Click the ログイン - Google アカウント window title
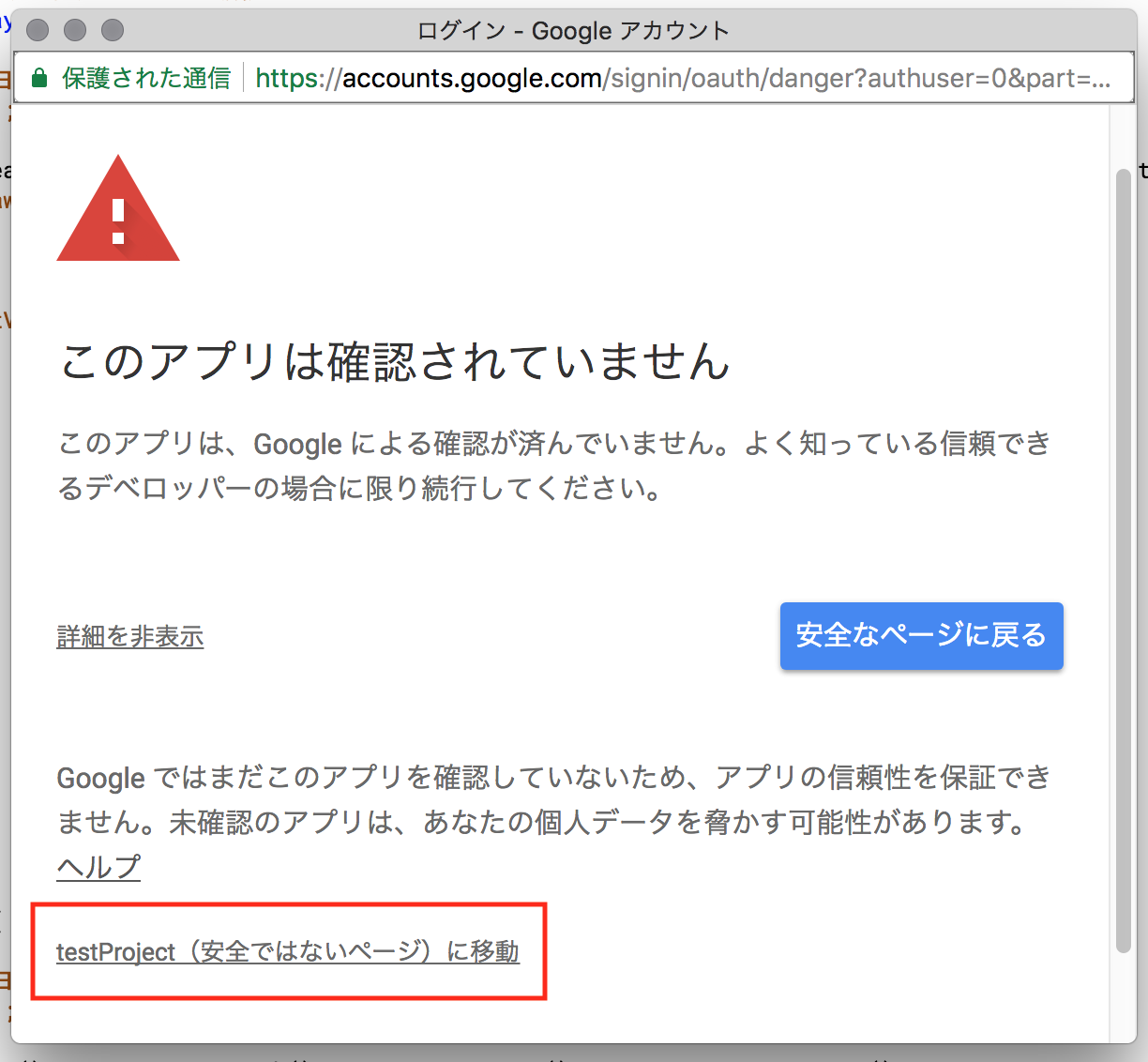 pos(572,31)
